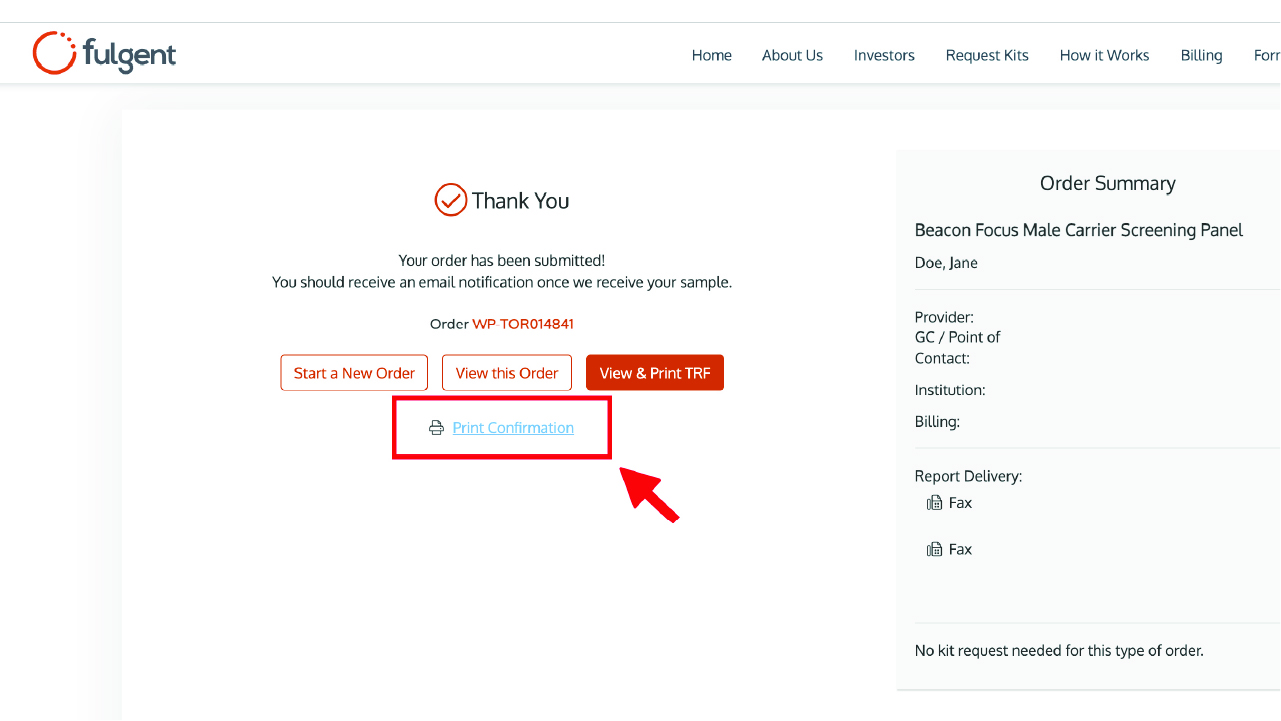The image size is (1281, 721).
Task: Click the orange dotted circle in the Fulgent logo
Action: coord(54,52)
